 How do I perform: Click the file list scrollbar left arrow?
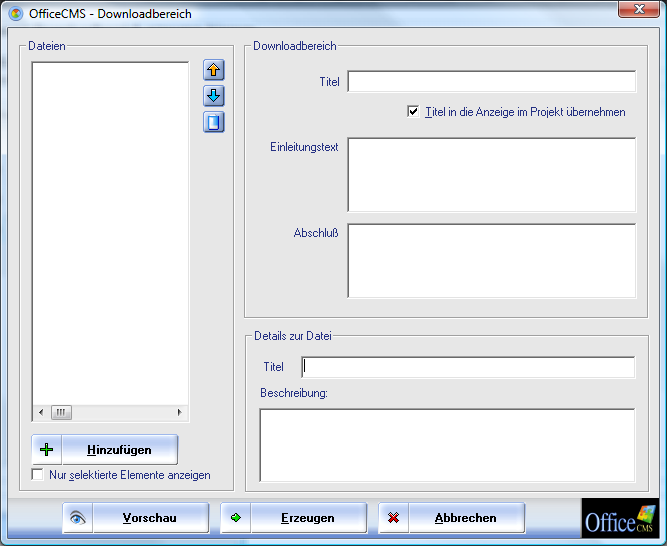(41, 412)
